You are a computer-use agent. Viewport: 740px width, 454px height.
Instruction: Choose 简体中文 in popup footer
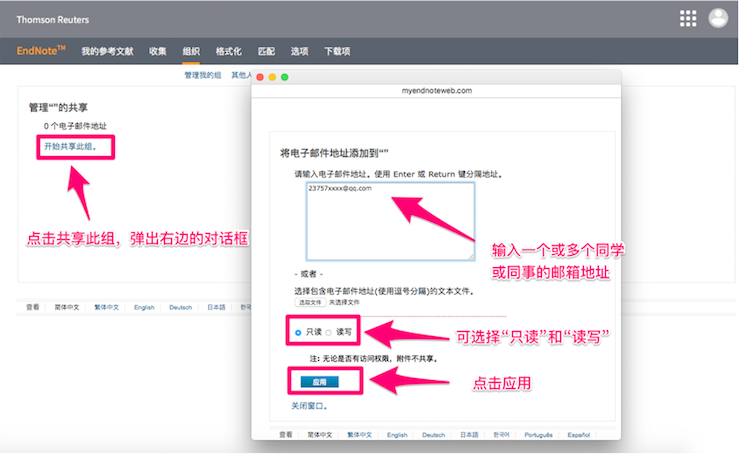[x=320, y=435]
